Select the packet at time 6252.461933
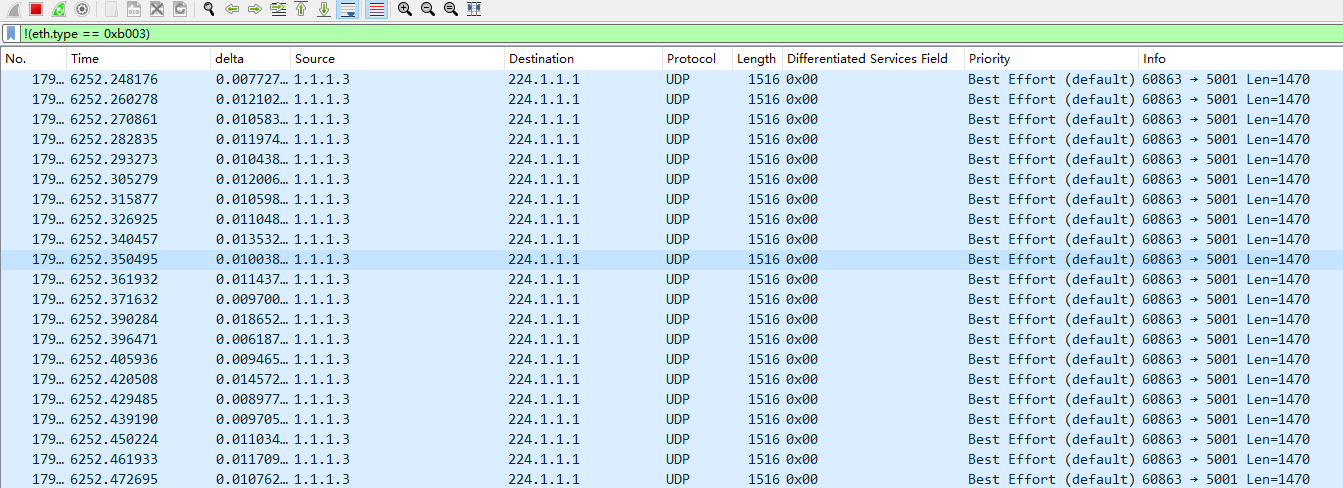 tap(671, 459)
